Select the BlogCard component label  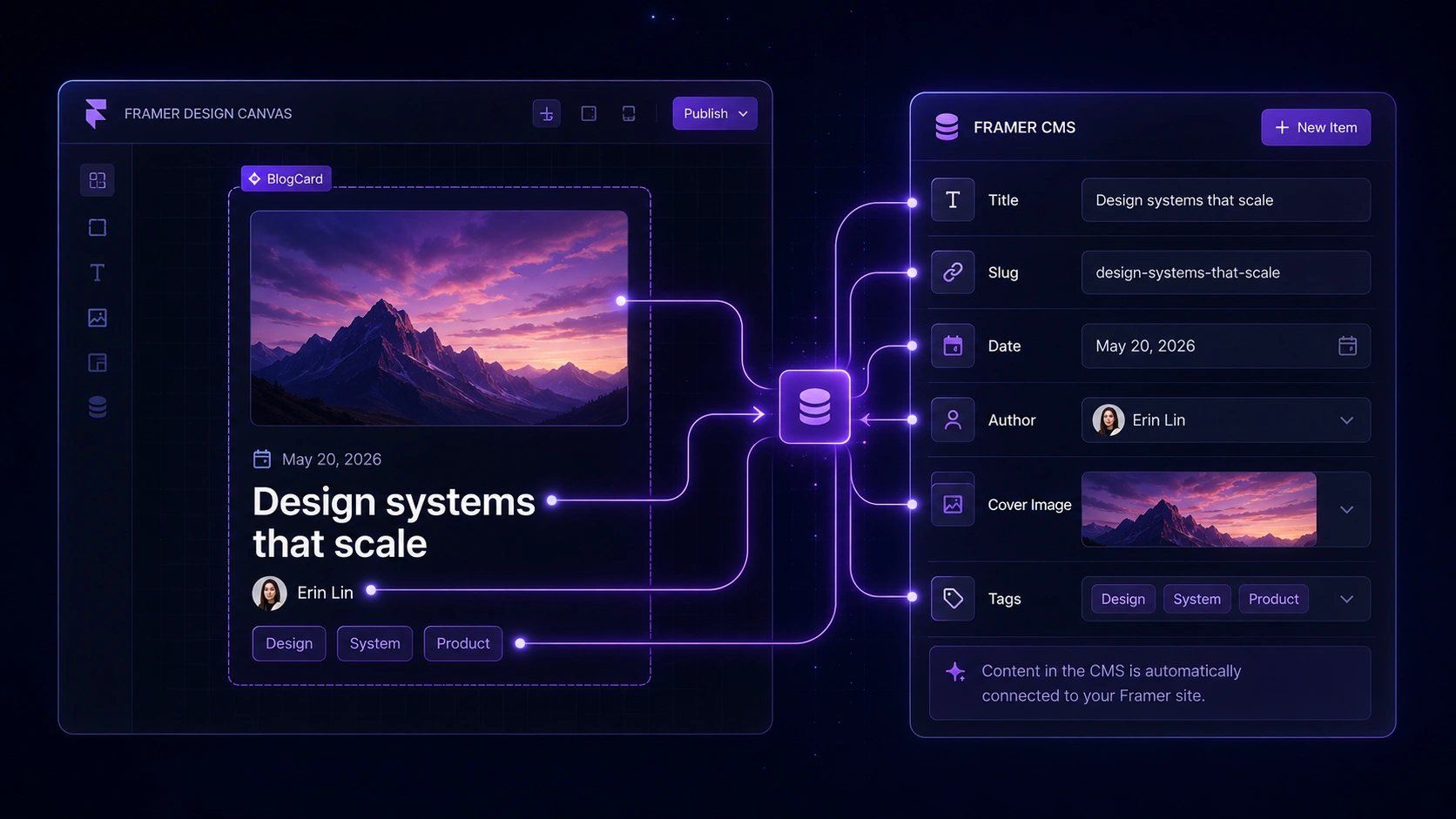[x=286, y=178]
